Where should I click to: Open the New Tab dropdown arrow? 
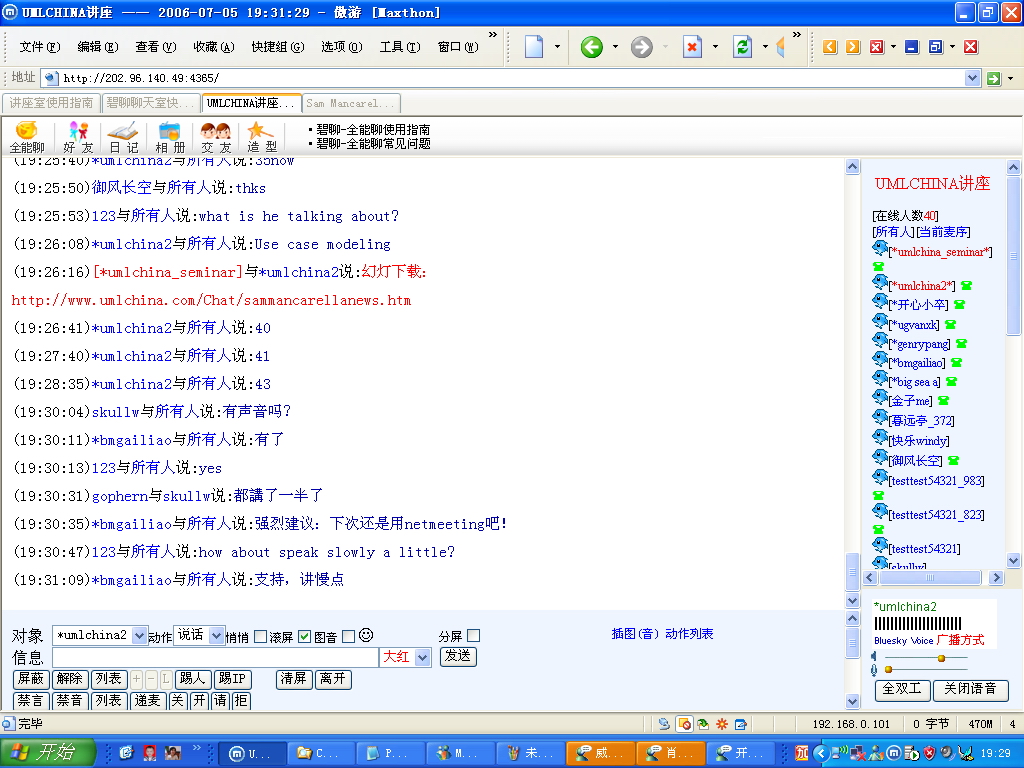point(557,47)
